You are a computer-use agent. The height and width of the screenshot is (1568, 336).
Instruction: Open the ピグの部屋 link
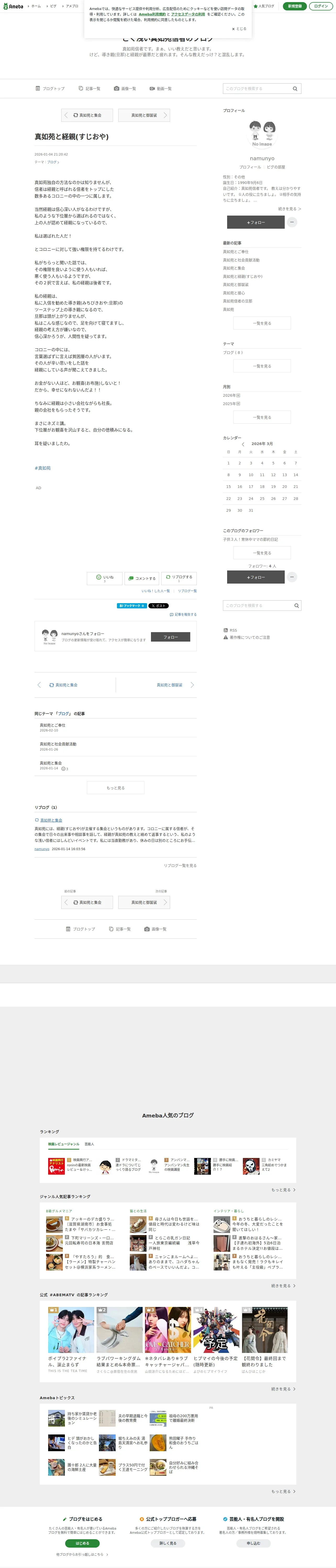pyautogui.click(x=276, y=167)
